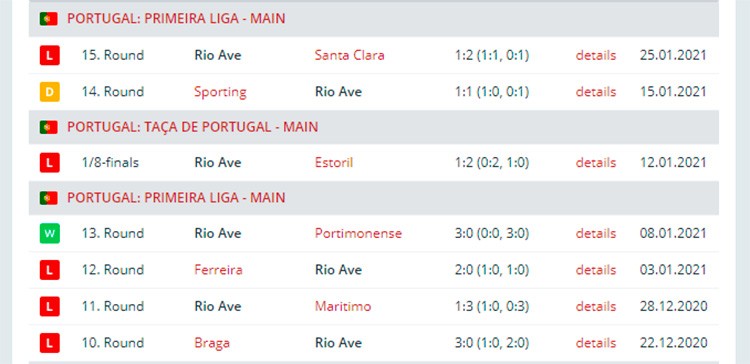Go to the Portimonense team page
The image size is (750, 364).
[358, 233]
